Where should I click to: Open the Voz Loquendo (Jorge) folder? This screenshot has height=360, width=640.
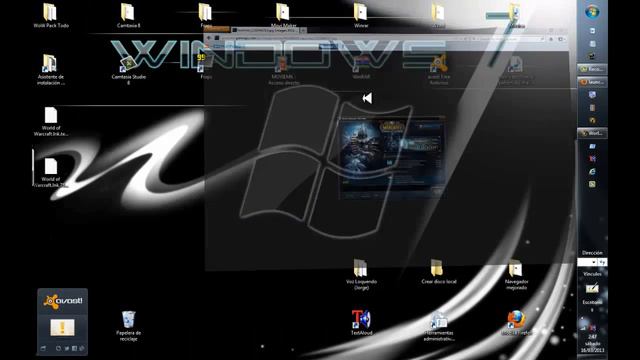point(361,274)
